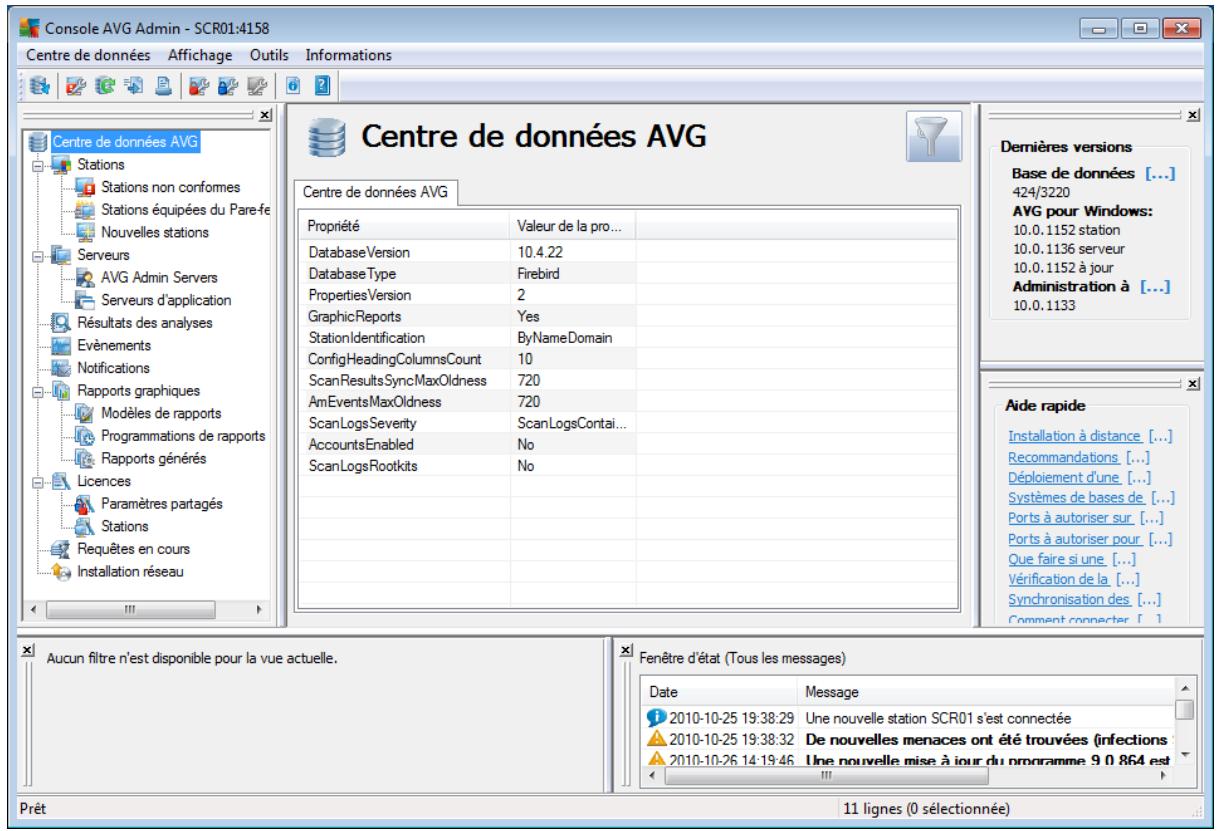
Task: Collapse the Stations tree node
Action: click(40, 165)
